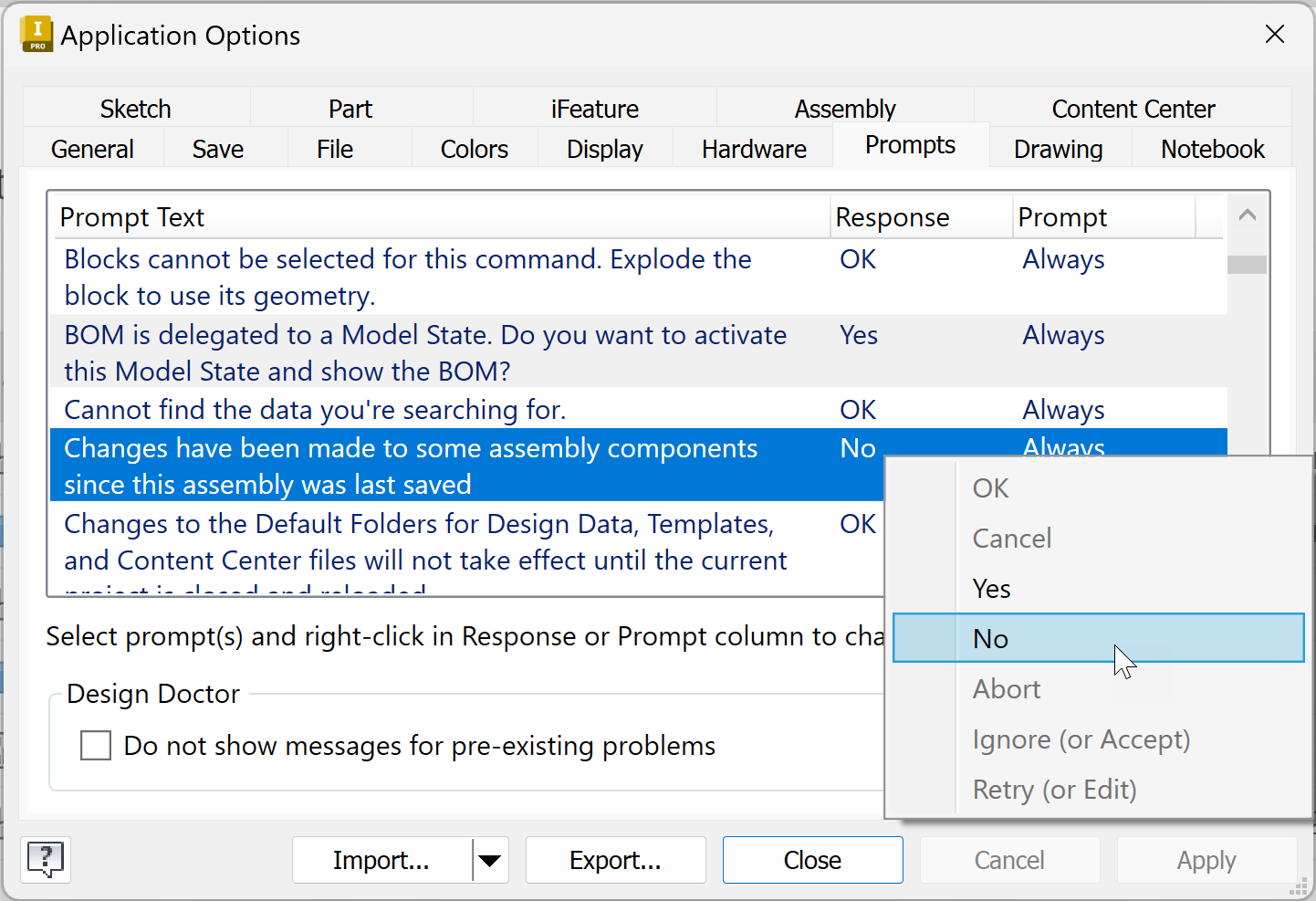Switch to the Colors tab
Viewport: 1316px width, 901px height.
[474, 149]
